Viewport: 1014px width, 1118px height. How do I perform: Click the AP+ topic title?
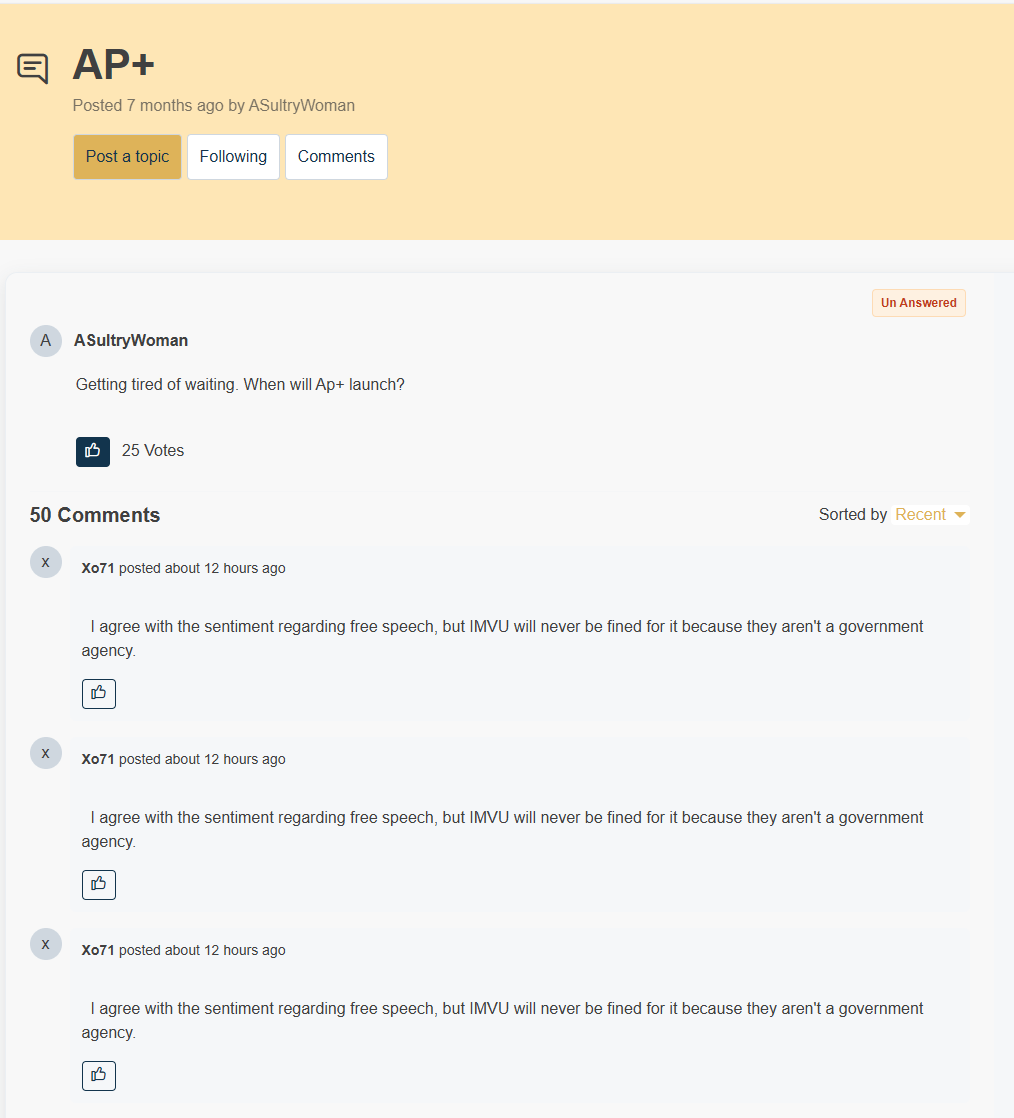113,64
